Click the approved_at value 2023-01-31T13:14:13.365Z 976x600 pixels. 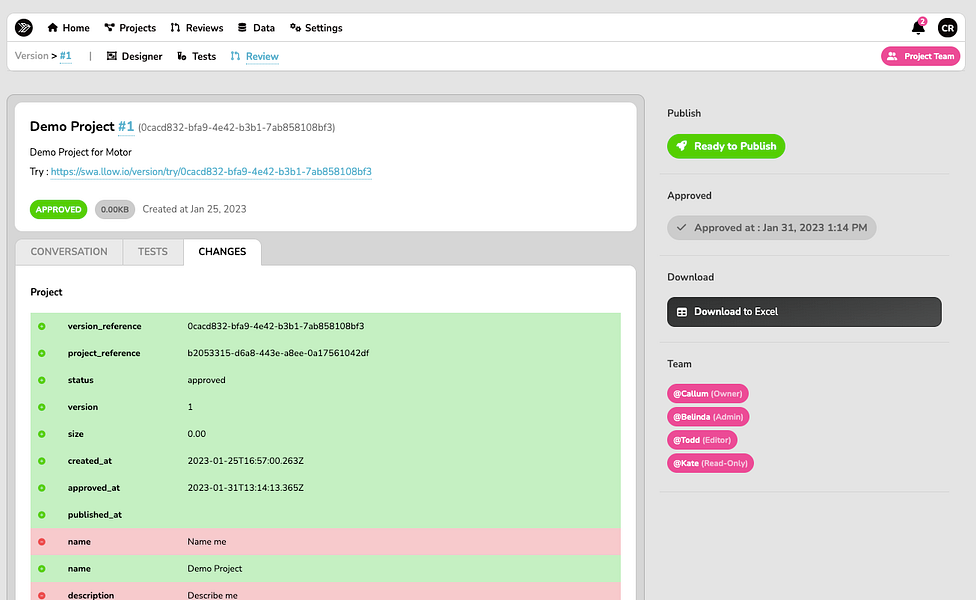[x=245, y=488]
